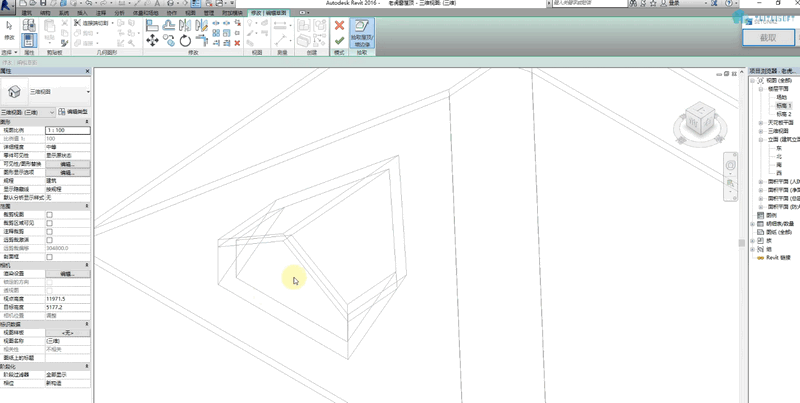Select 场地 in the project browser
Viewport: 800px width, 403px height.
coord(781,97)
